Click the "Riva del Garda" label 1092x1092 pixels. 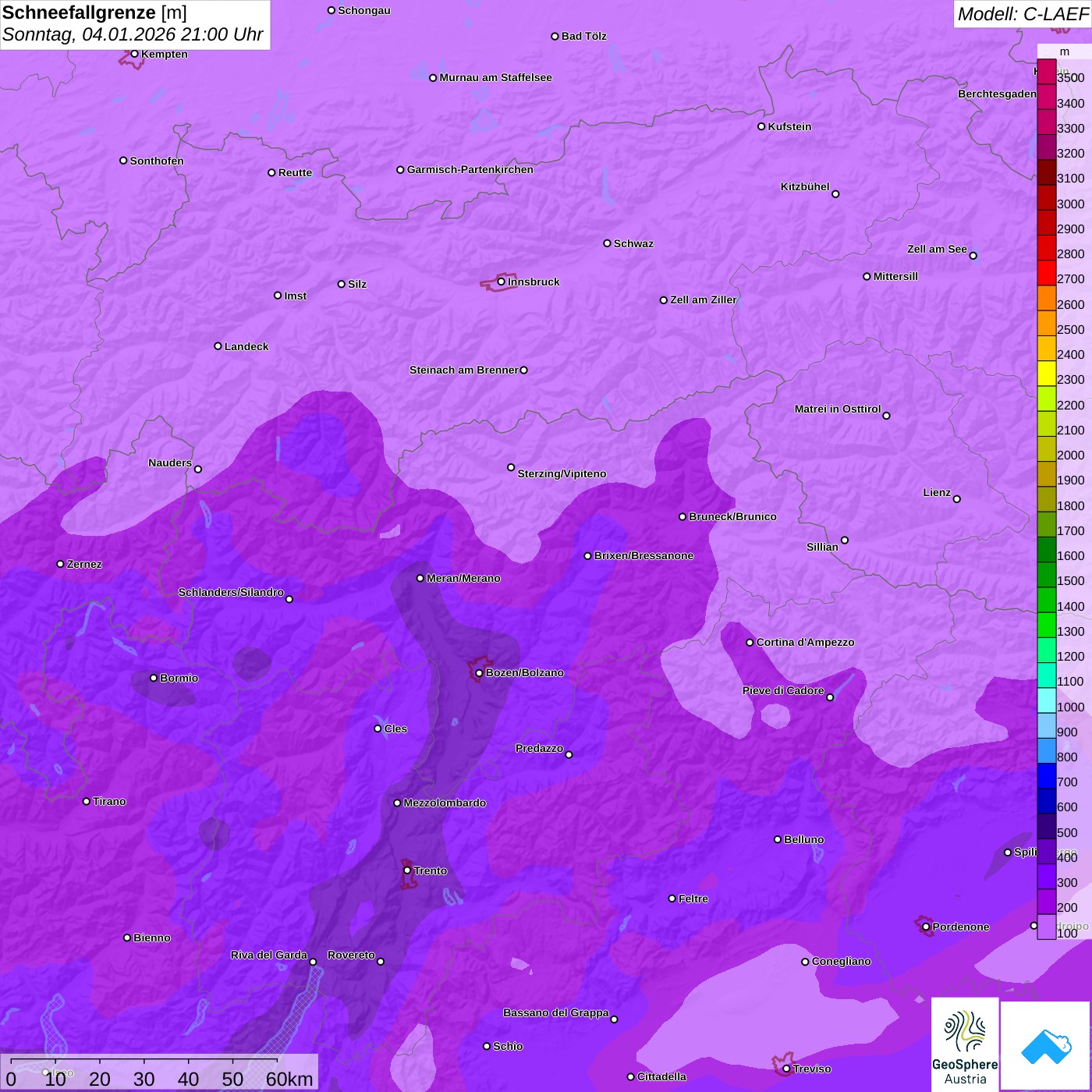(x=269, y=955)
